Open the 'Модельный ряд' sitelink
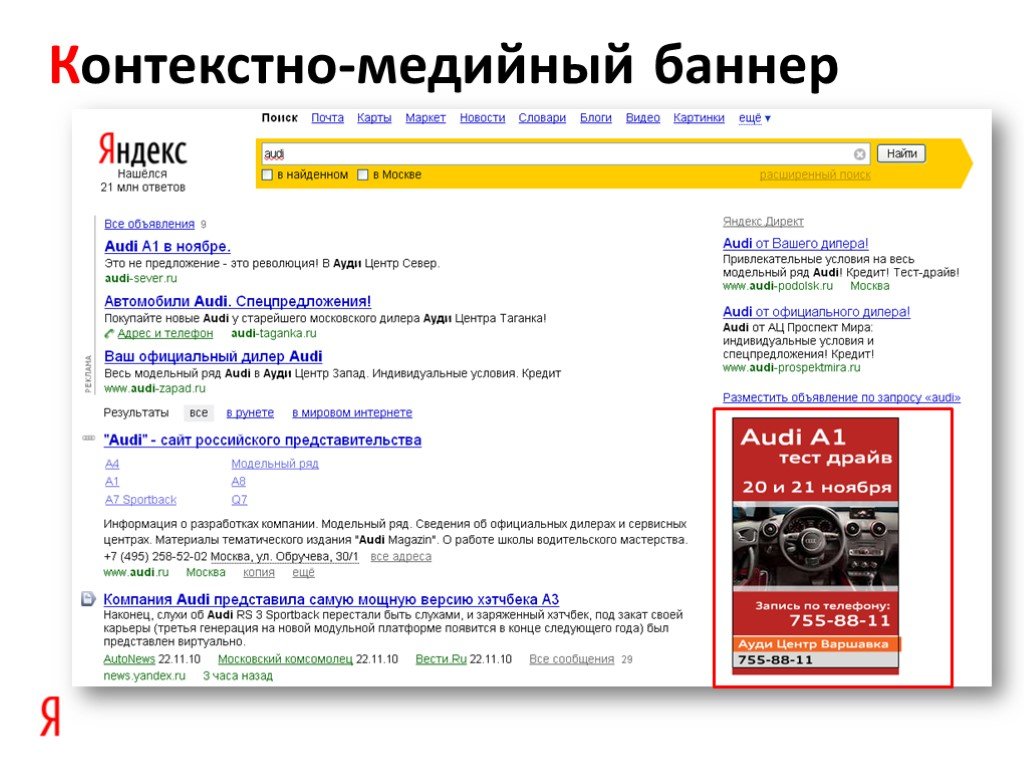The height and width of the screenshot is (768, 1024). pos(275,464)
